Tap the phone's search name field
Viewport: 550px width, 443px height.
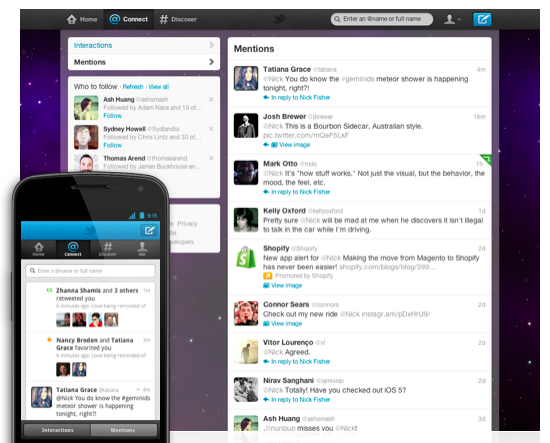click(90, 271)
